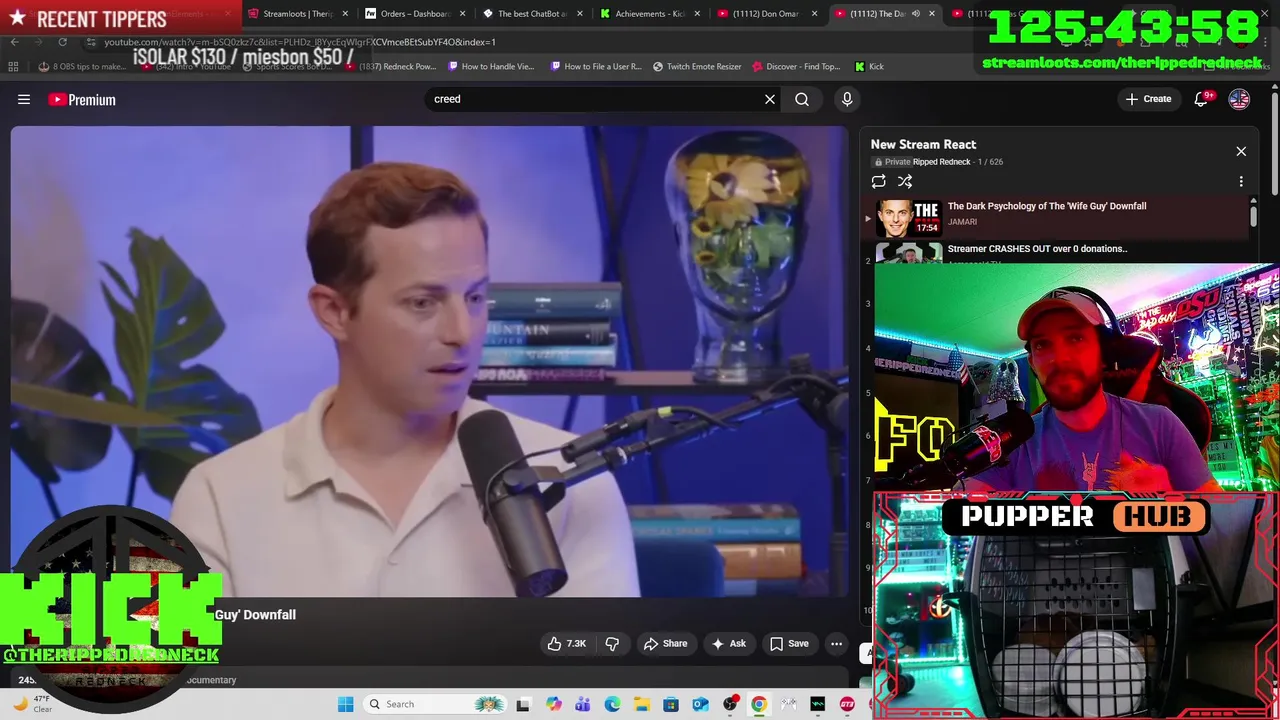The width and height of the screenshot is (1280, 720).
Task: Launch Copilot from the taskbar
Action: [x=553, y=704]
